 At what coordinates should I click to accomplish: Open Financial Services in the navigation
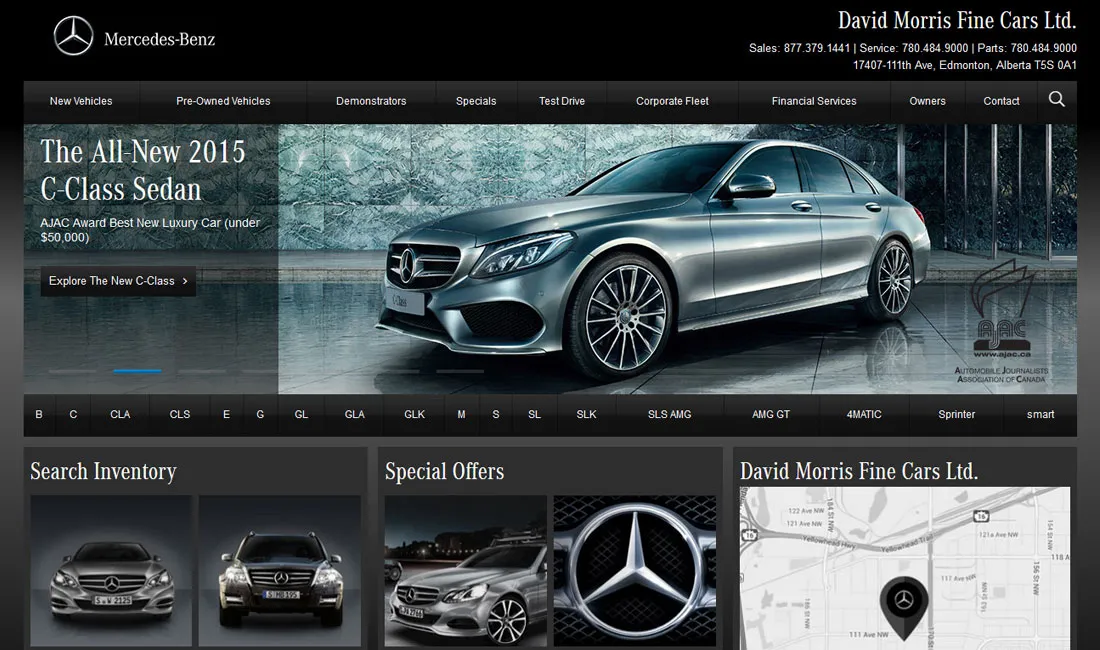(814, 101)
